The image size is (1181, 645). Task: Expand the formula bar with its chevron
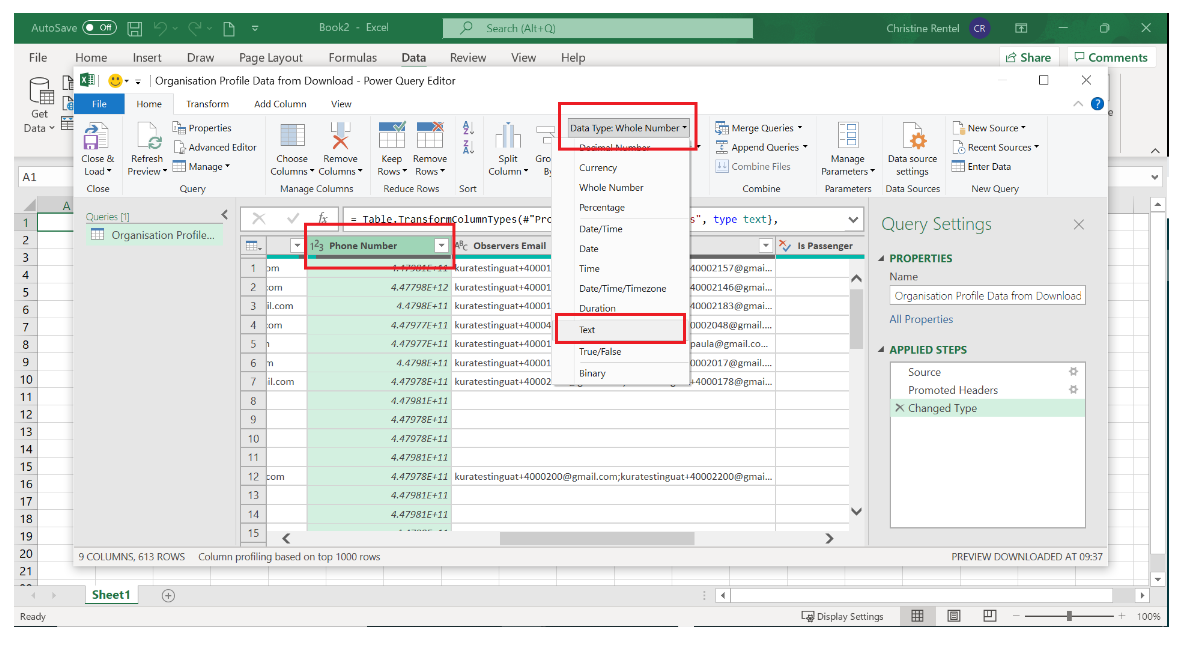(x=853, y=219)
